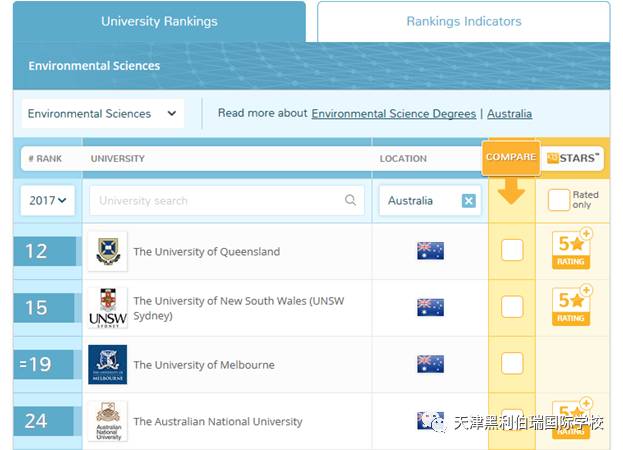623x450 pixels.
Task: Click Australian flag in Queensland row
Action: [430, 251]
